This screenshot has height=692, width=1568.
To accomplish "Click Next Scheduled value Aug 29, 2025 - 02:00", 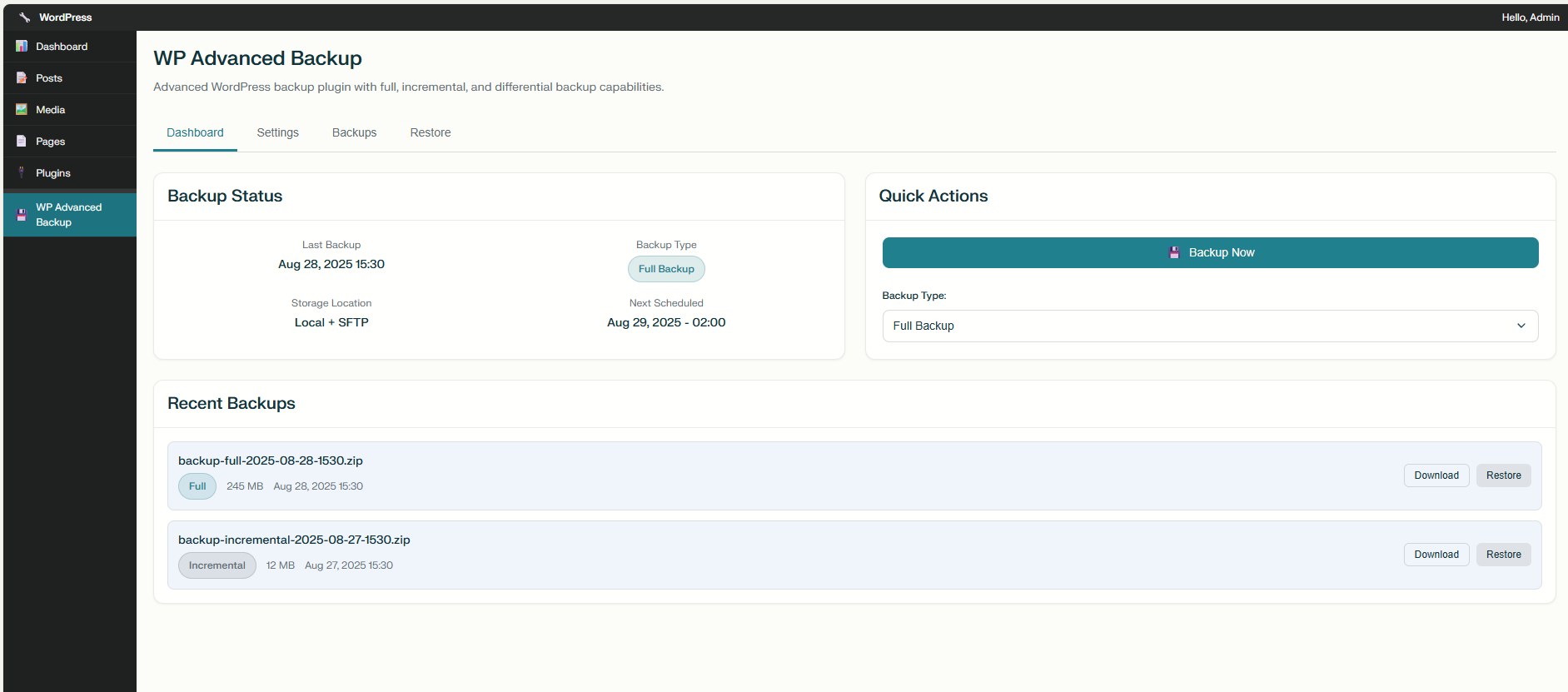I will click(x=666, y=322).
